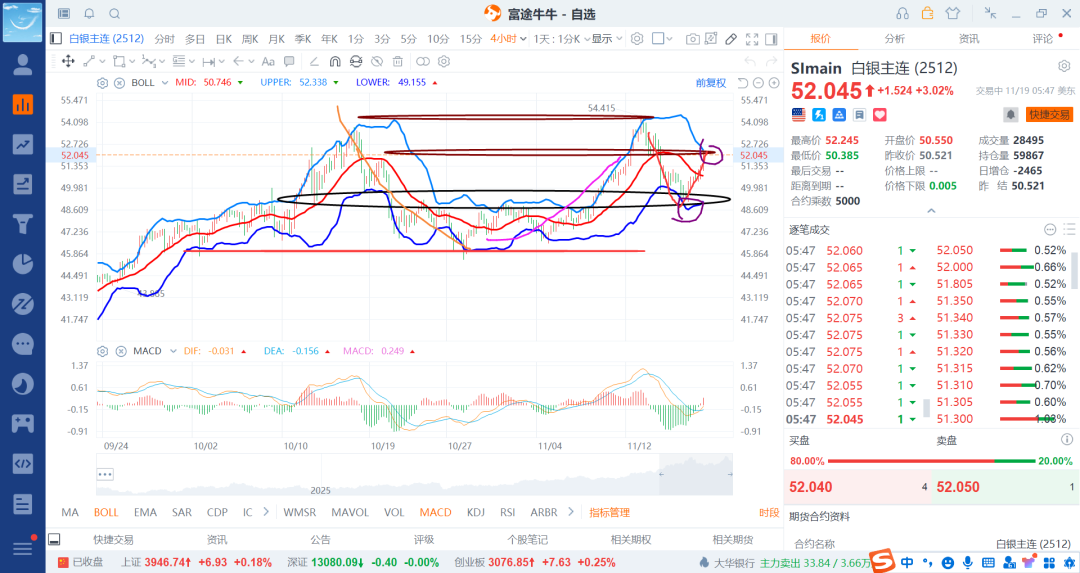Expand the MACD indicator dropdown

[x=173, y=351]
